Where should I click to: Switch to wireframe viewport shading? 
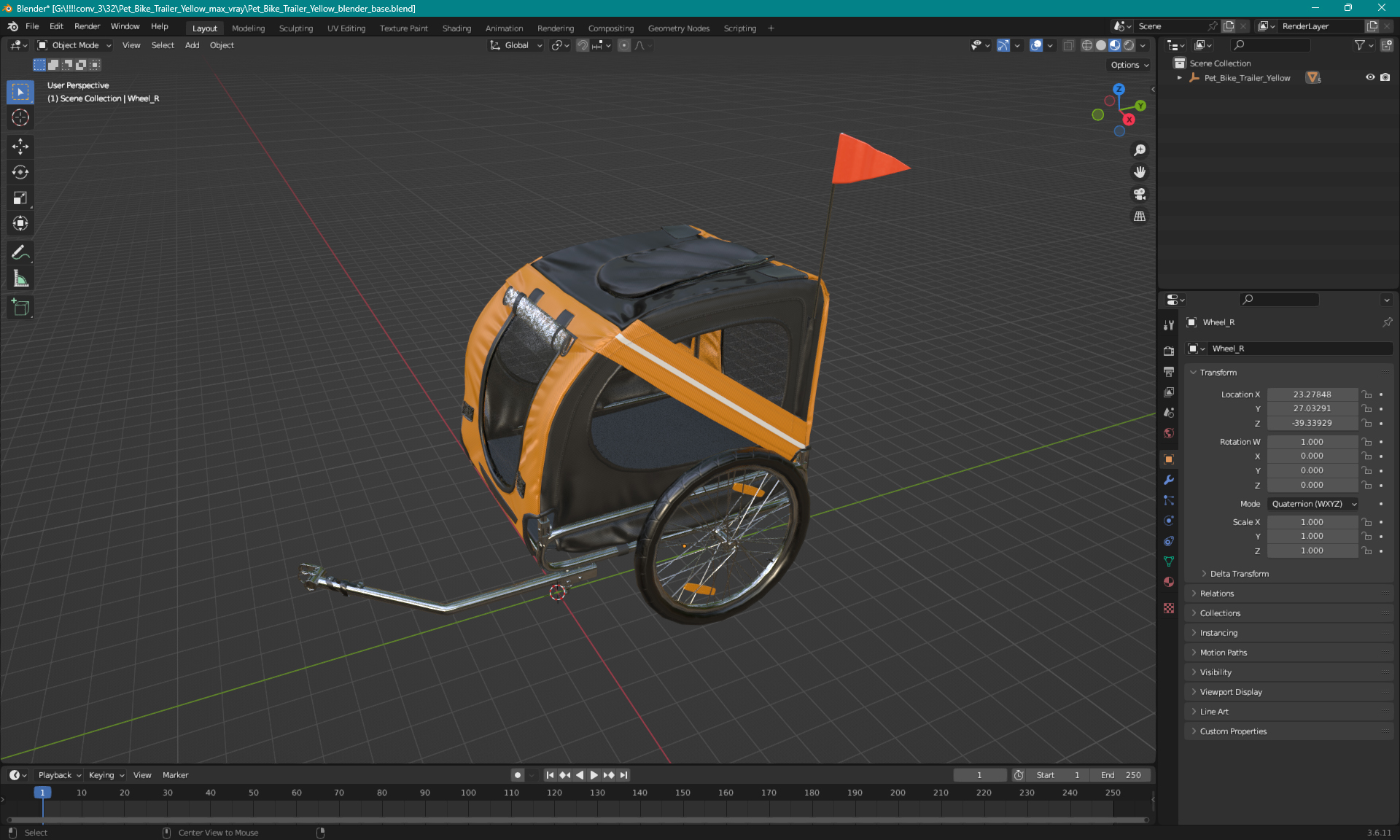pyautogui.click(x=1087, y=45)
